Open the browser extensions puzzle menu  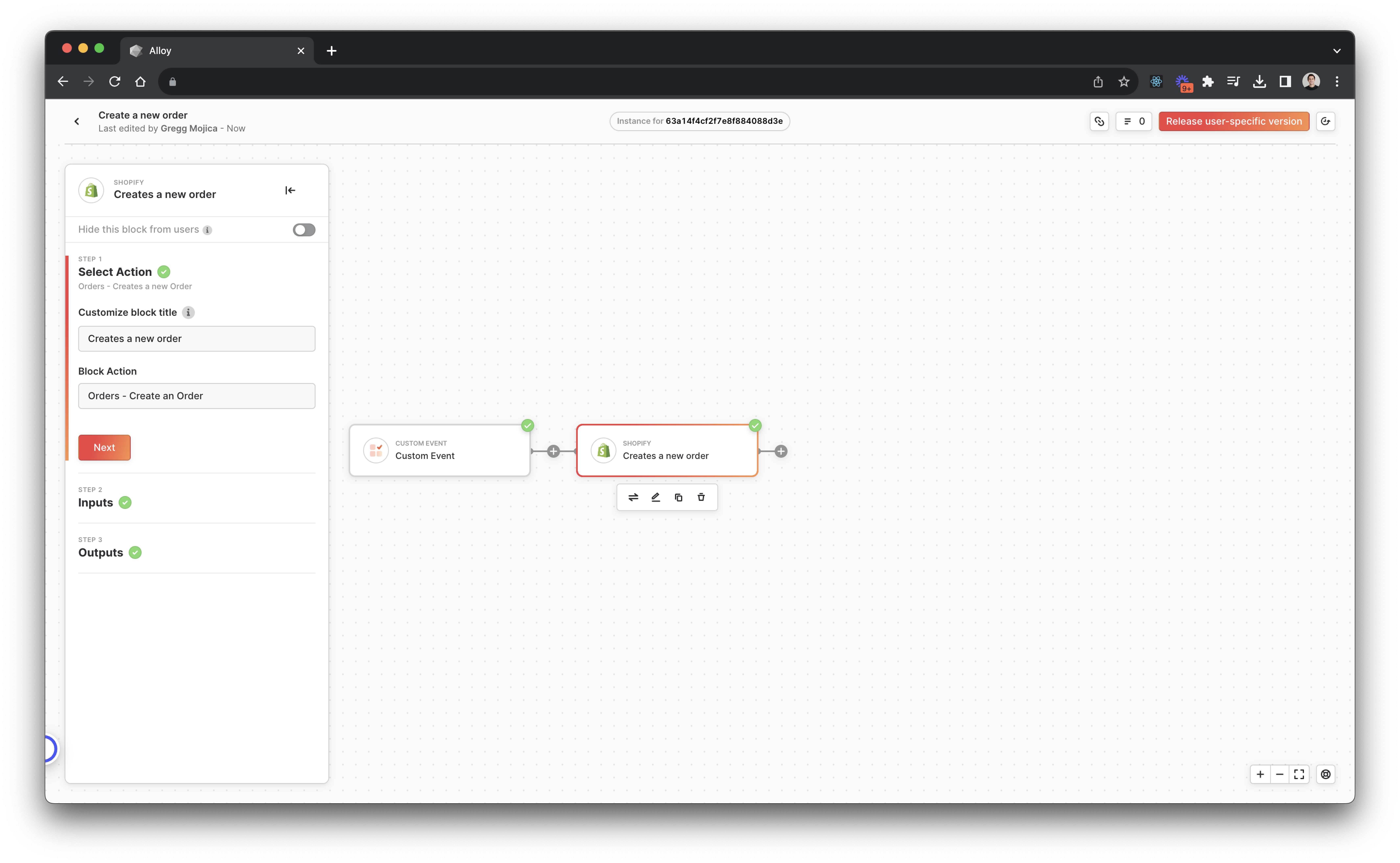(1208, 82)
